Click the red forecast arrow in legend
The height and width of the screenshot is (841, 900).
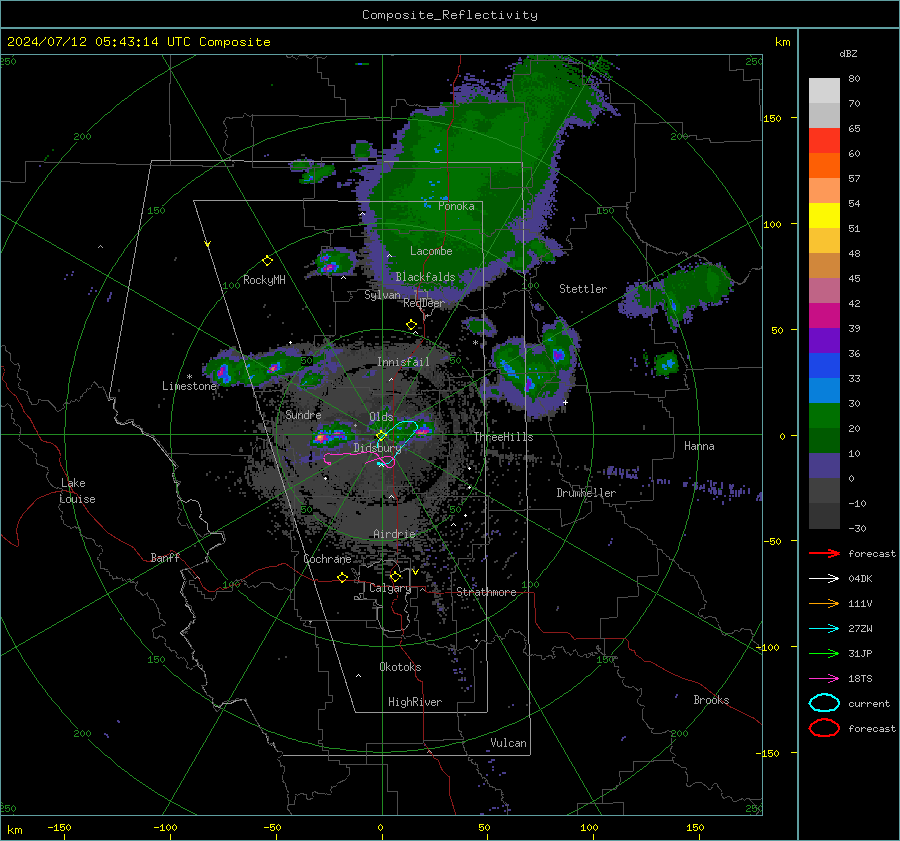pyautogui.click(x=824, y=553)
